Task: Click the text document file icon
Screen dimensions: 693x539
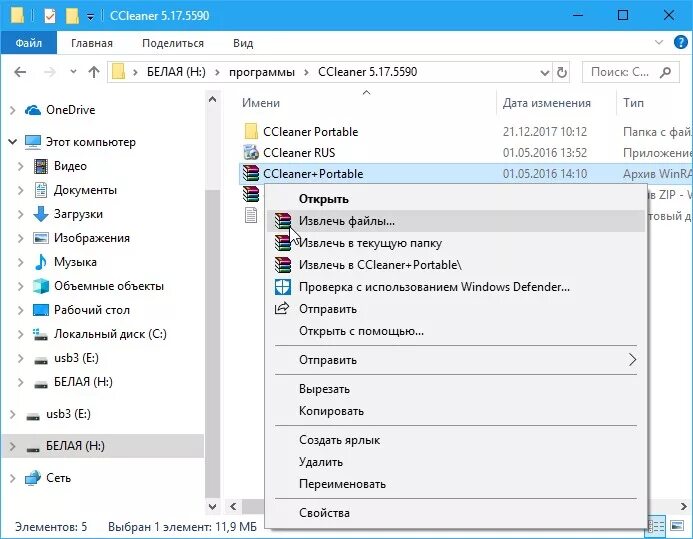Action: (x=251, y=215)
